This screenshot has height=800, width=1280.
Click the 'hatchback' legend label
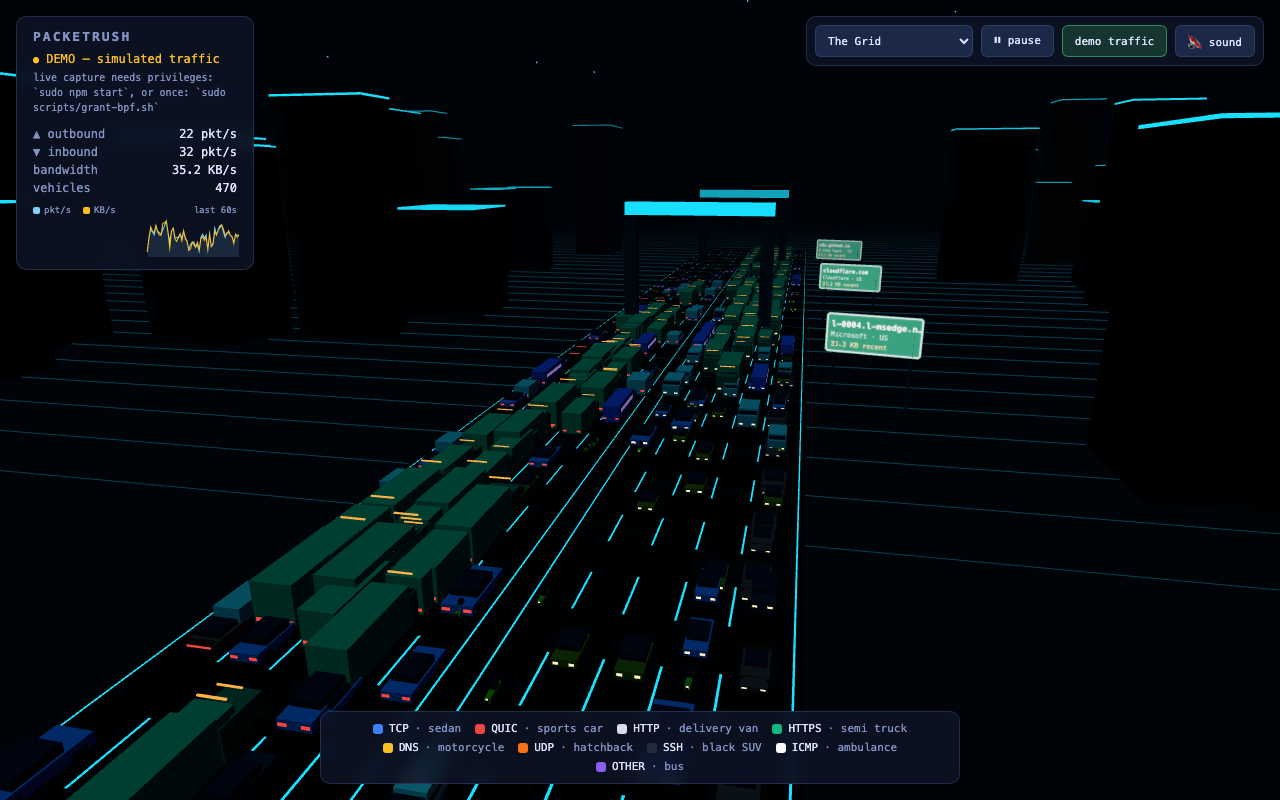[603, 748]
